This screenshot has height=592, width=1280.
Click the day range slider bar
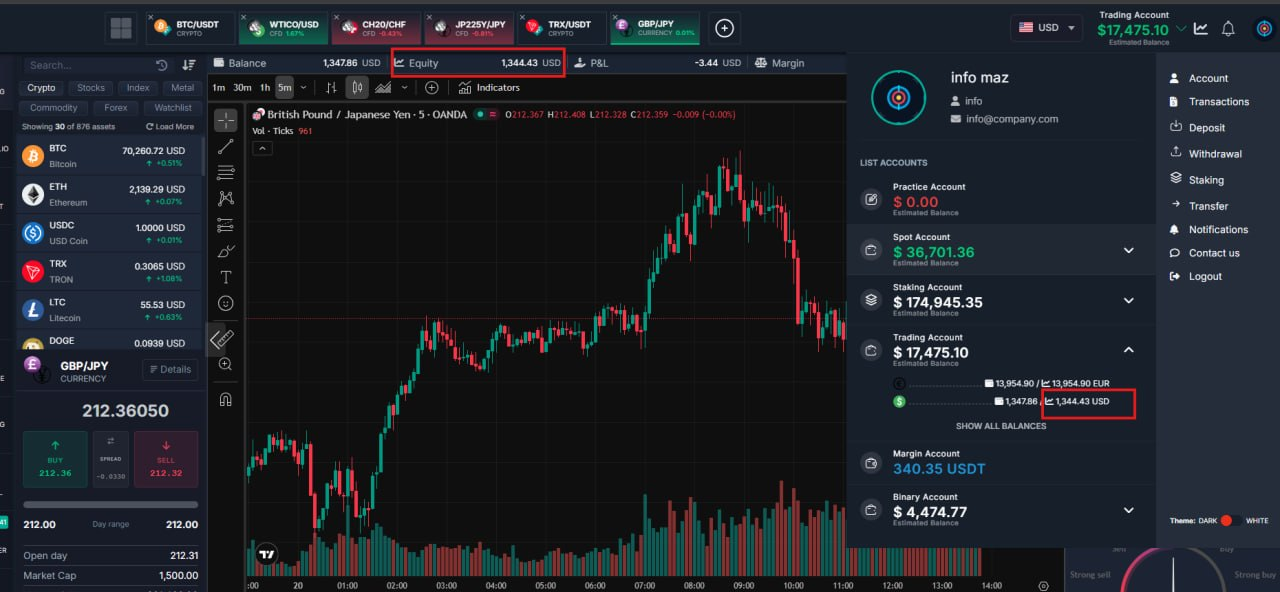coord(110,505)
